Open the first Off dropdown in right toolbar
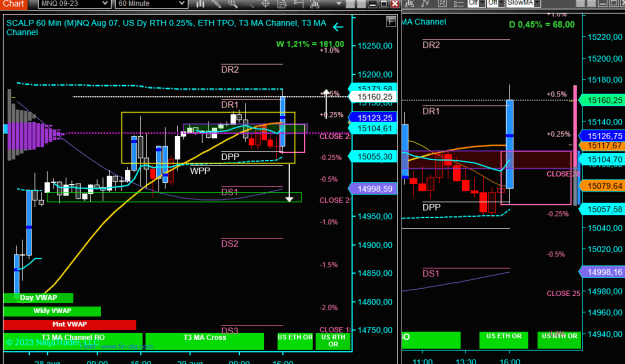 pos(476,3)
